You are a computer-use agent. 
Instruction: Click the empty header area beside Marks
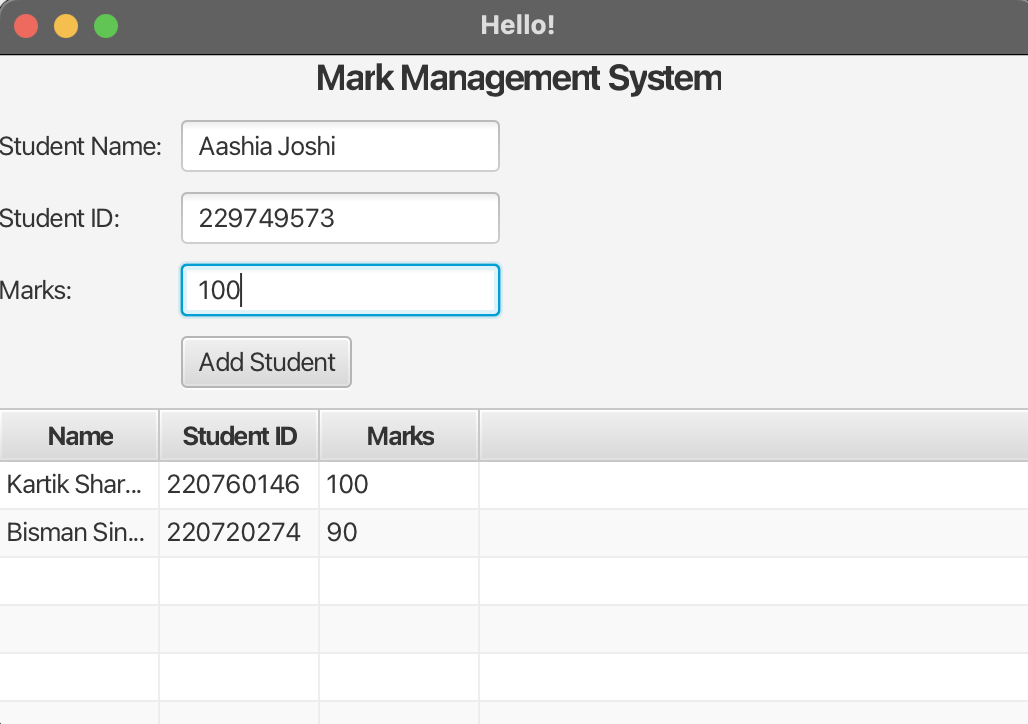tap(750, 435)
